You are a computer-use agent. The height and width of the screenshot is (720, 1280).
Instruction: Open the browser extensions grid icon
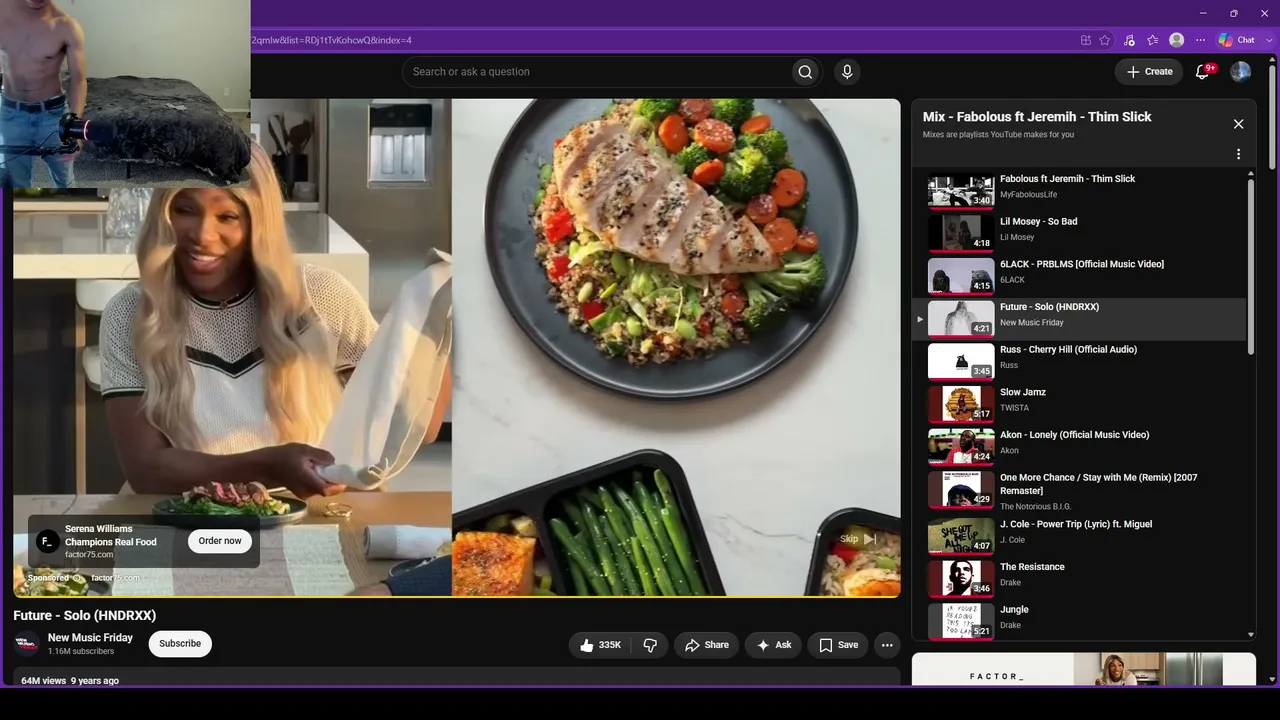(1086, 40)
